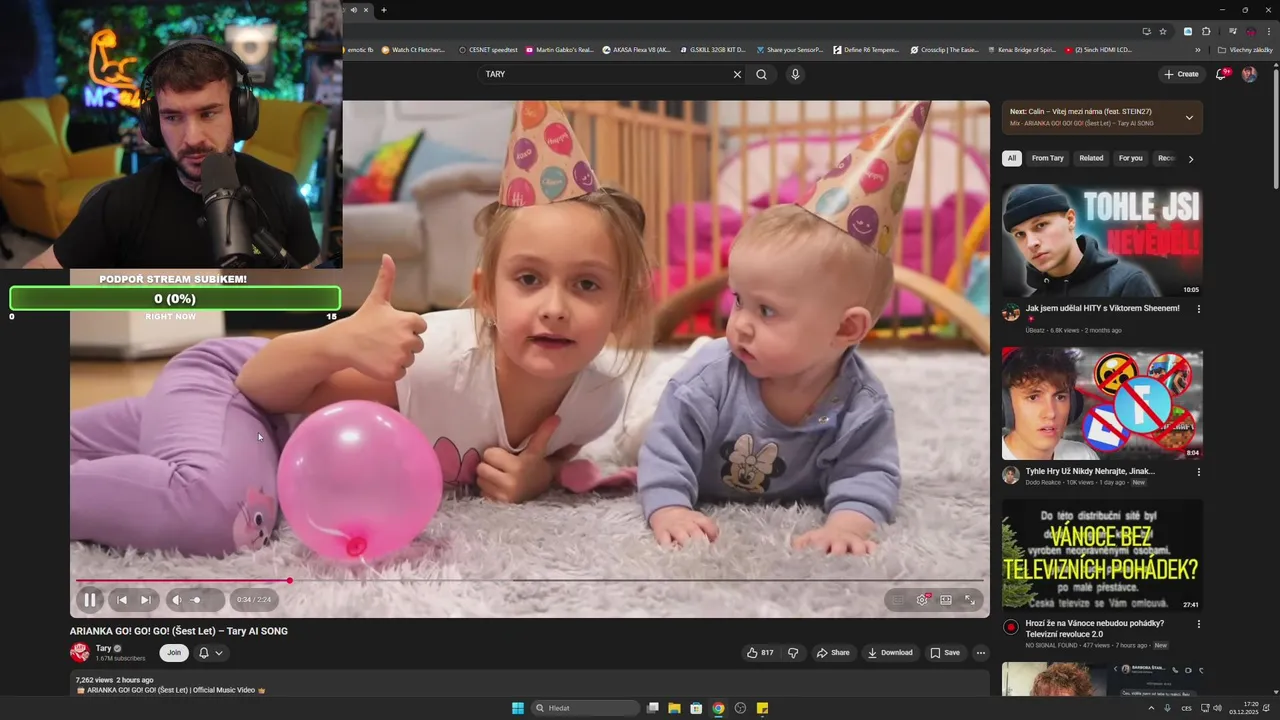The image size is (1280, 720).
Task: Dislike the video with thumbs down
Action: point(793,653)
